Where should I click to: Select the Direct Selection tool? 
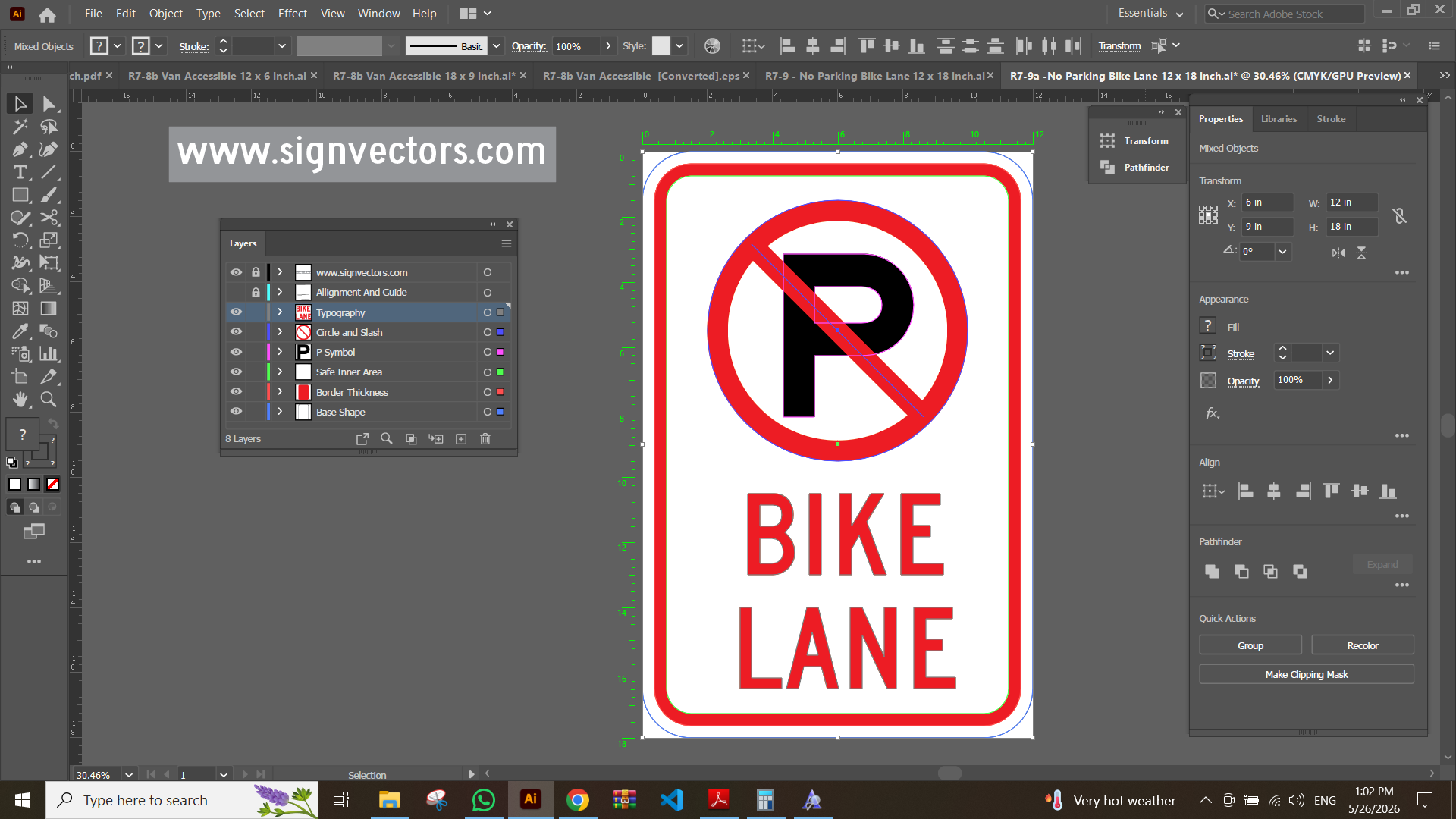49,104
